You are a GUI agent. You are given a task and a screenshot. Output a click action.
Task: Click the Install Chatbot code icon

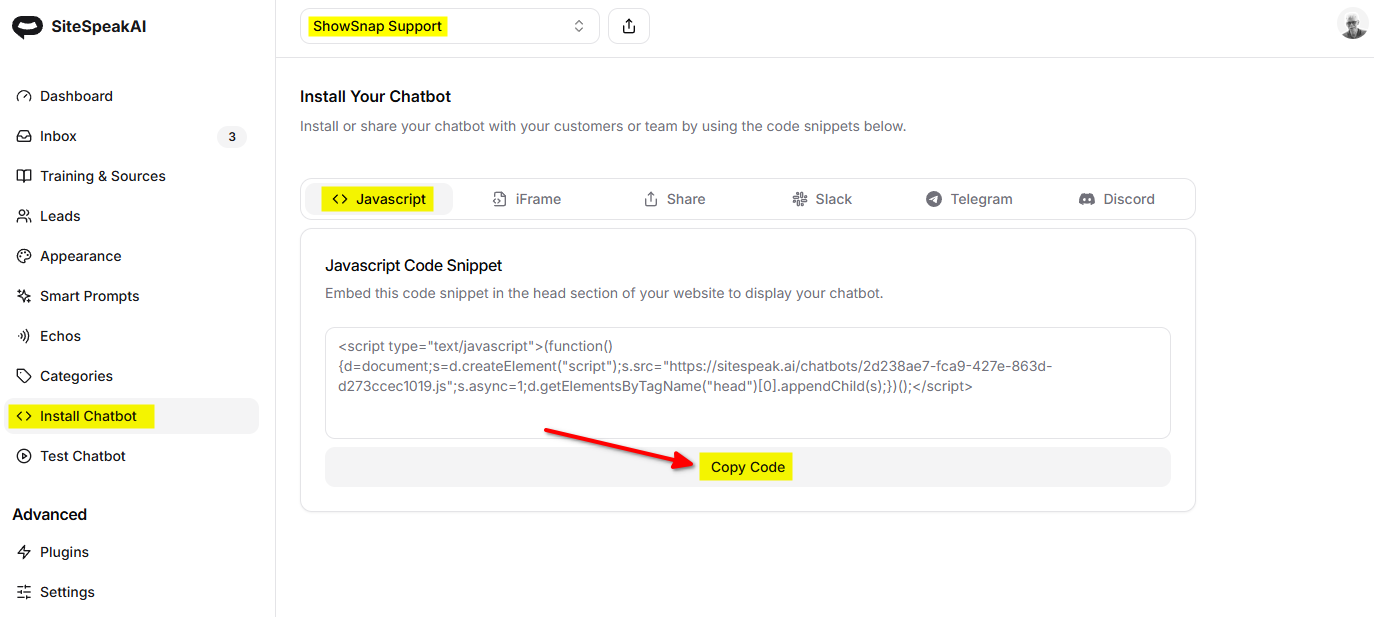click(24, 416)
